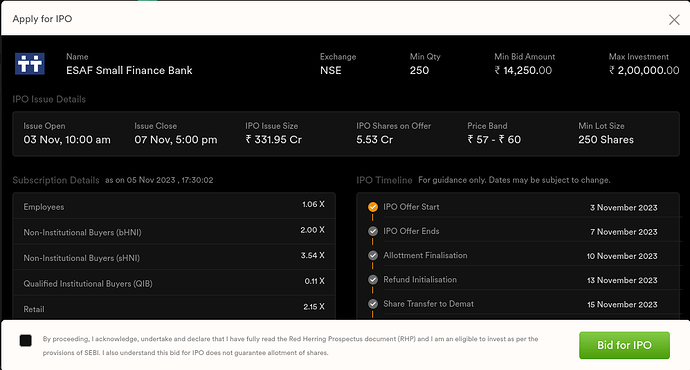Click the Allotment Finalisation label
The width and height of the screenshot is (690, 370).
pyautogui.click(x=425, y=255)
